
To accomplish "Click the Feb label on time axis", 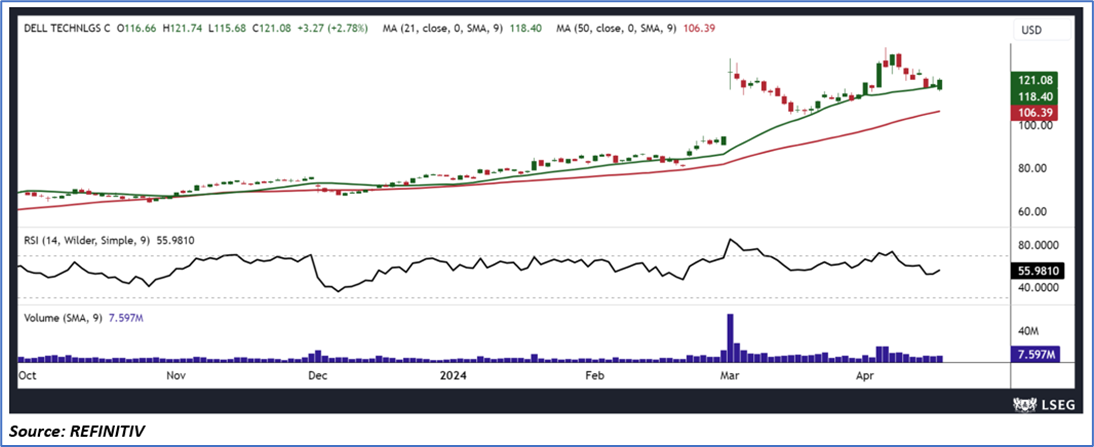I will (593, 376).
